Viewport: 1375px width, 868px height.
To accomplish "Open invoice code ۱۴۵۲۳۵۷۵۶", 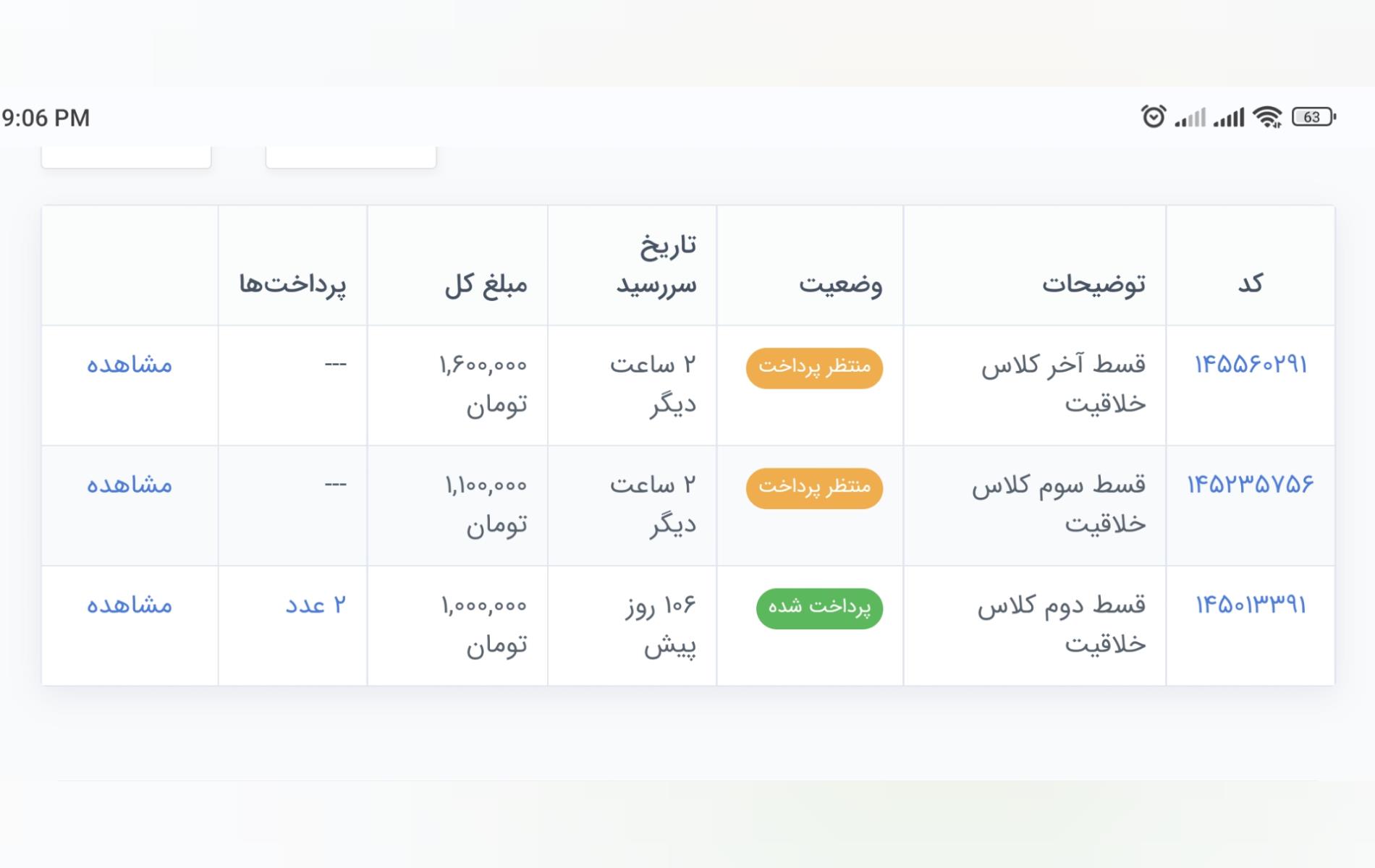I will point(1251,484).
